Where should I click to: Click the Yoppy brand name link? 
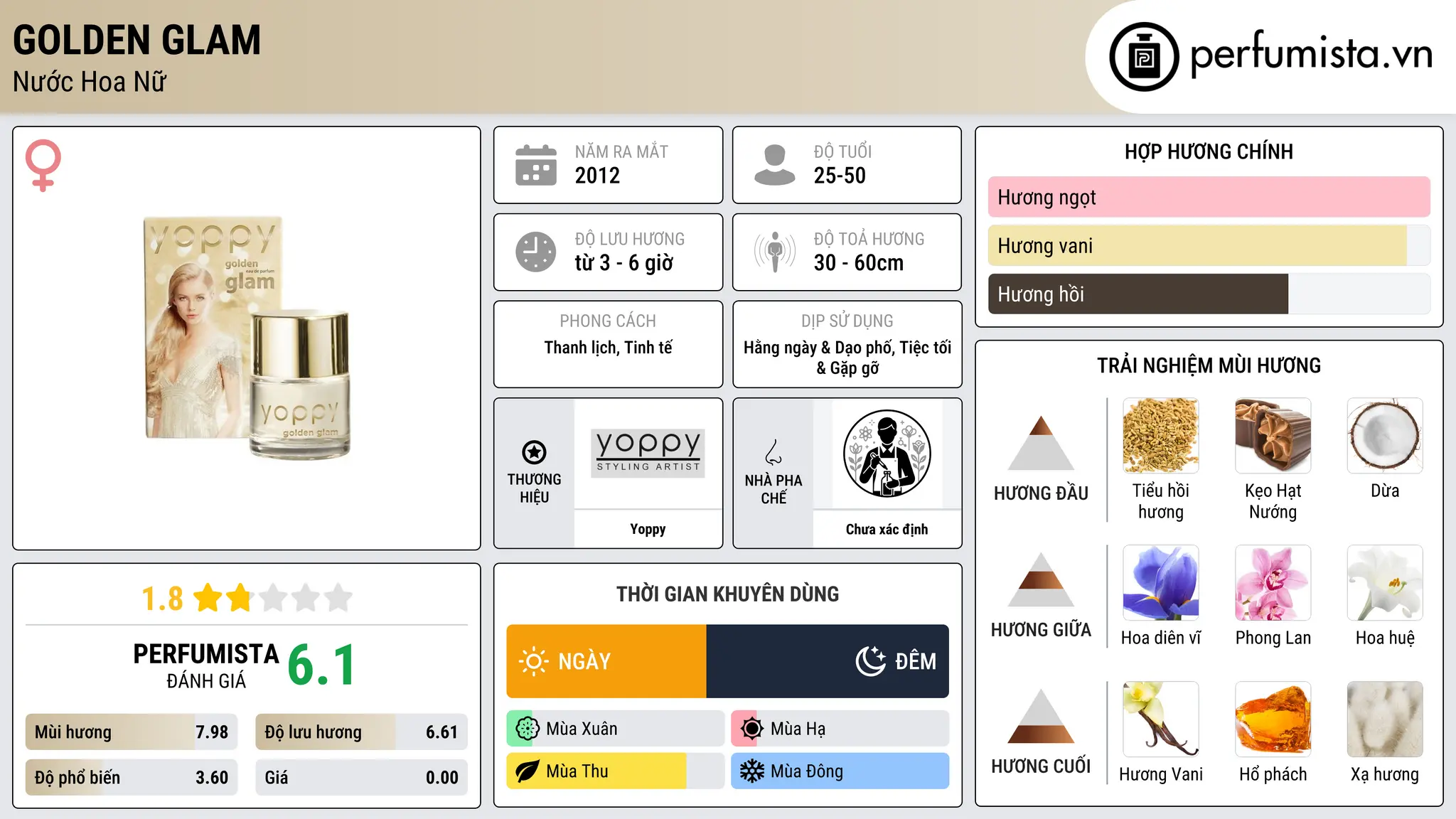click(648, 529)
